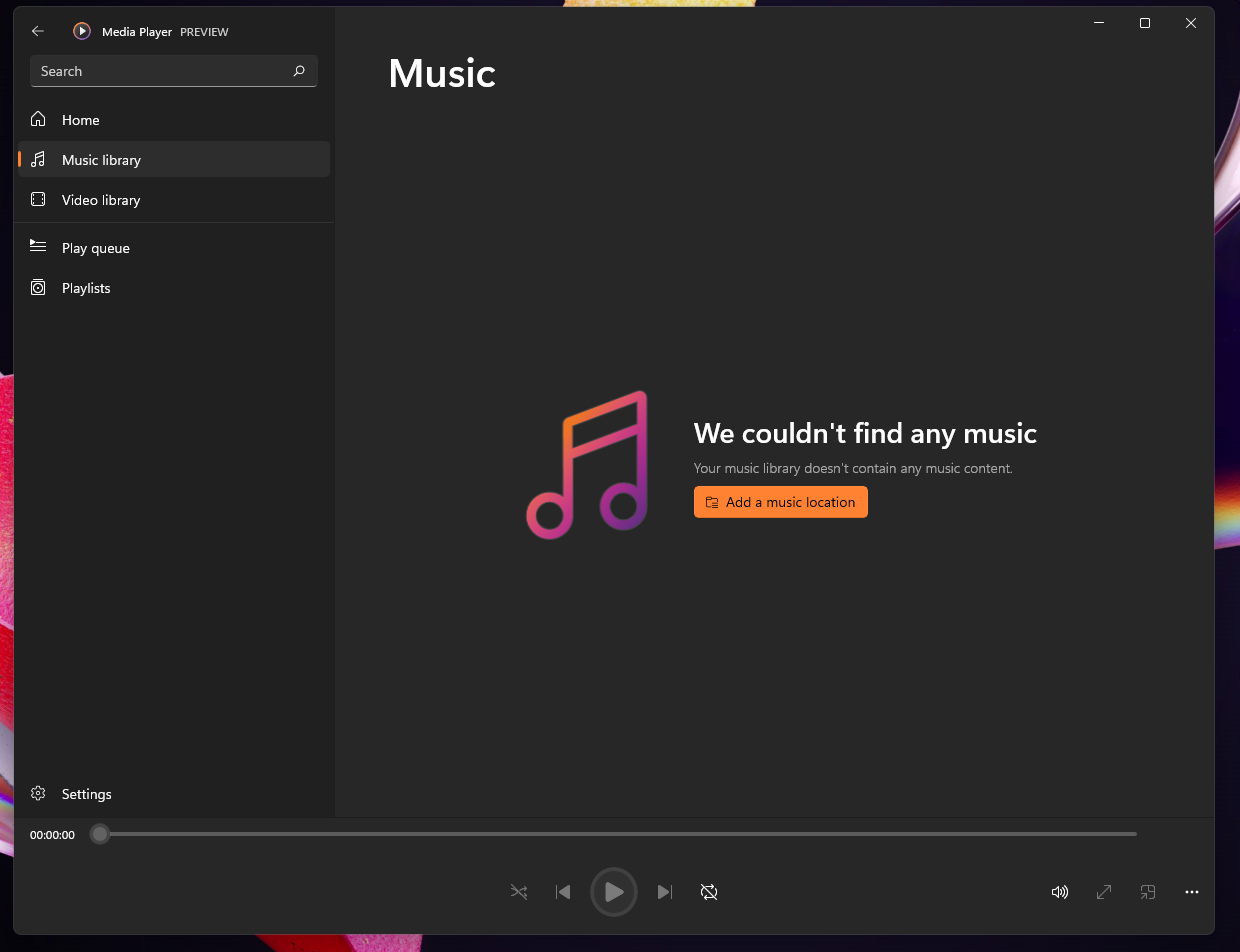Open the Video library
Image resolution: width=1240 pixels, height=952 pixels.
click(174, 200)
